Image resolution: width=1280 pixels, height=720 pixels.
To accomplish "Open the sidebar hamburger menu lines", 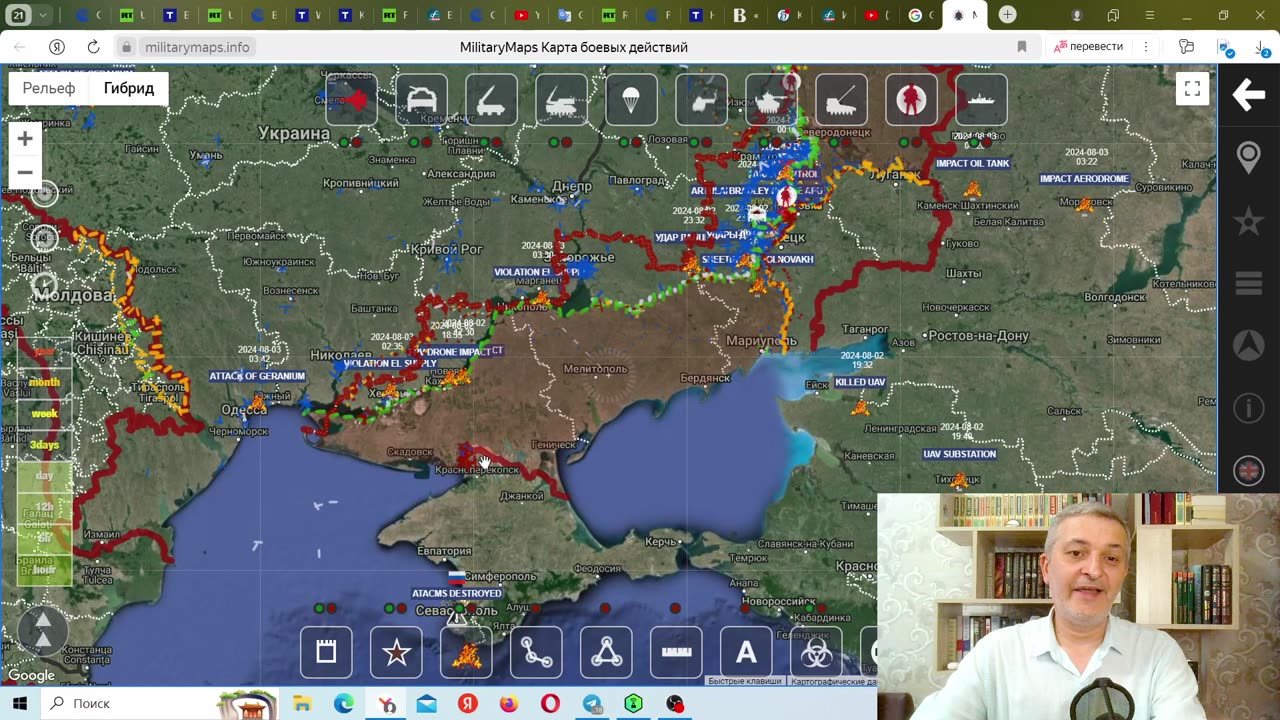I will click(x=1249, y=284).
